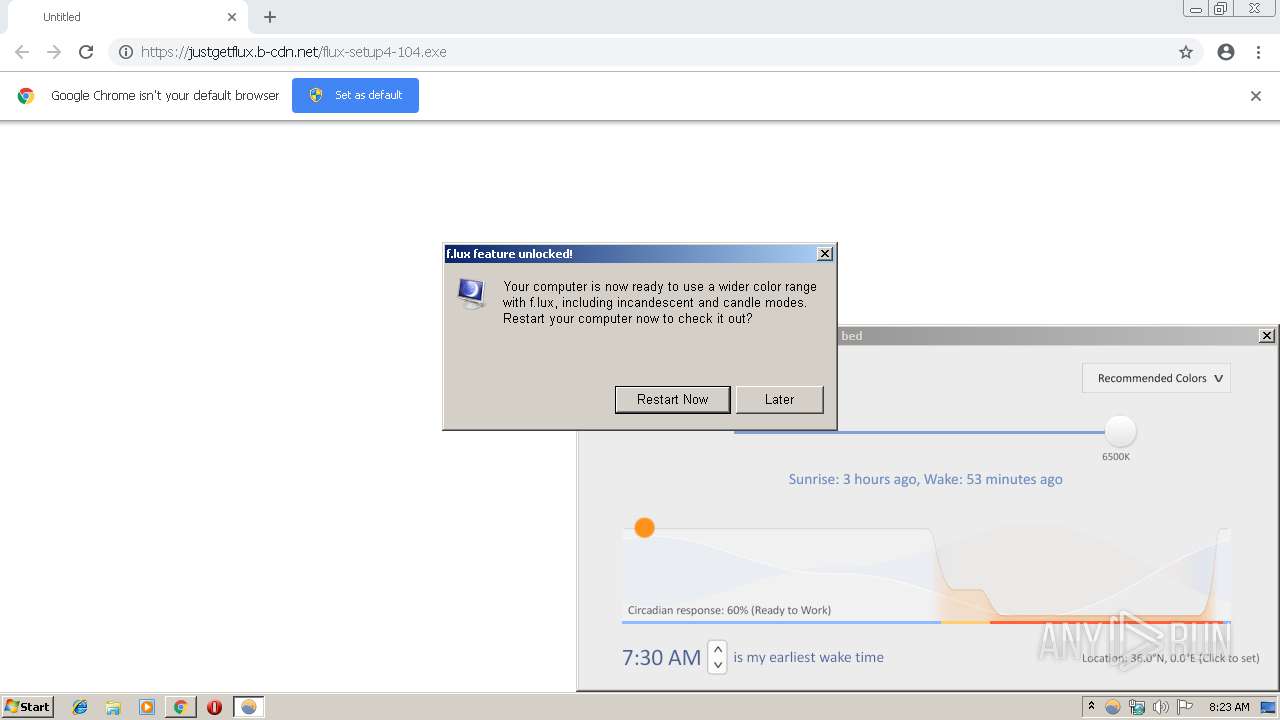Close the f.lux main window

coord(1266,336)
